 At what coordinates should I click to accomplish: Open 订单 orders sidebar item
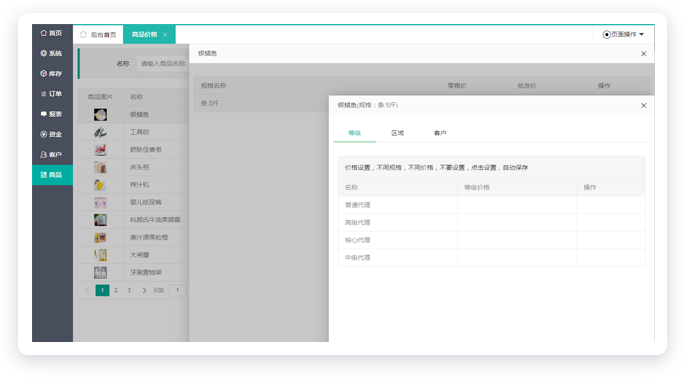52,94
